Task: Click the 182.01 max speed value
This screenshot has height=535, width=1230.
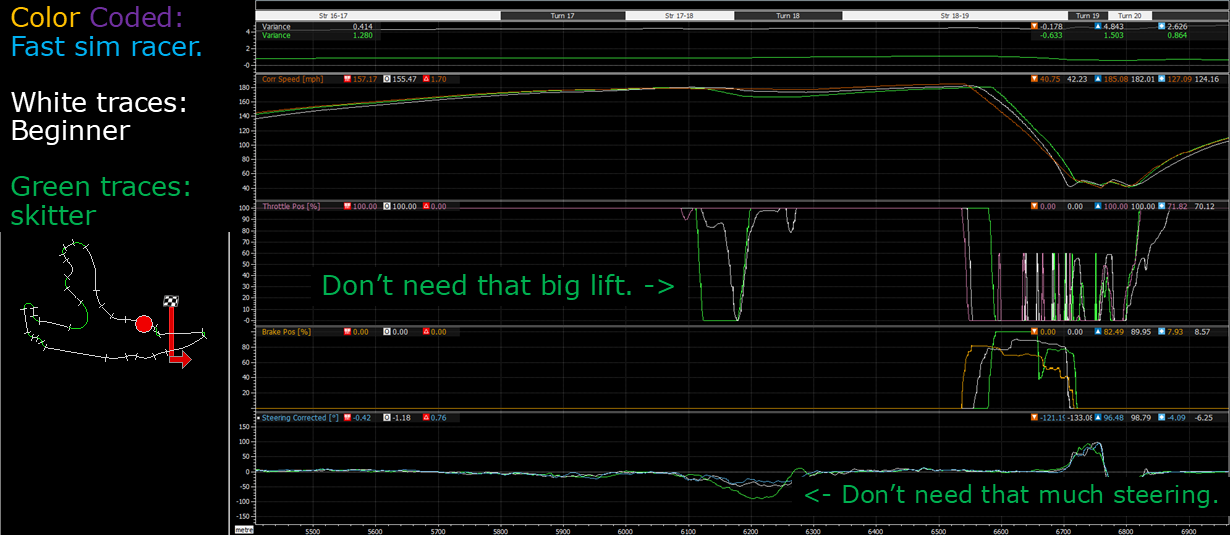Action: point(1142,78)
